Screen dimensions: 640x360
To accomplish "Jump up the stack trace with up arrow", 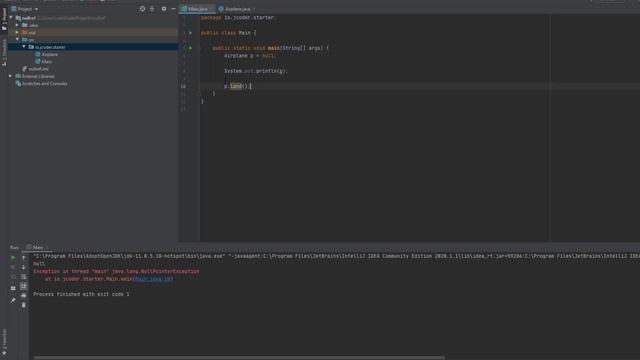I will pos(24,258).
